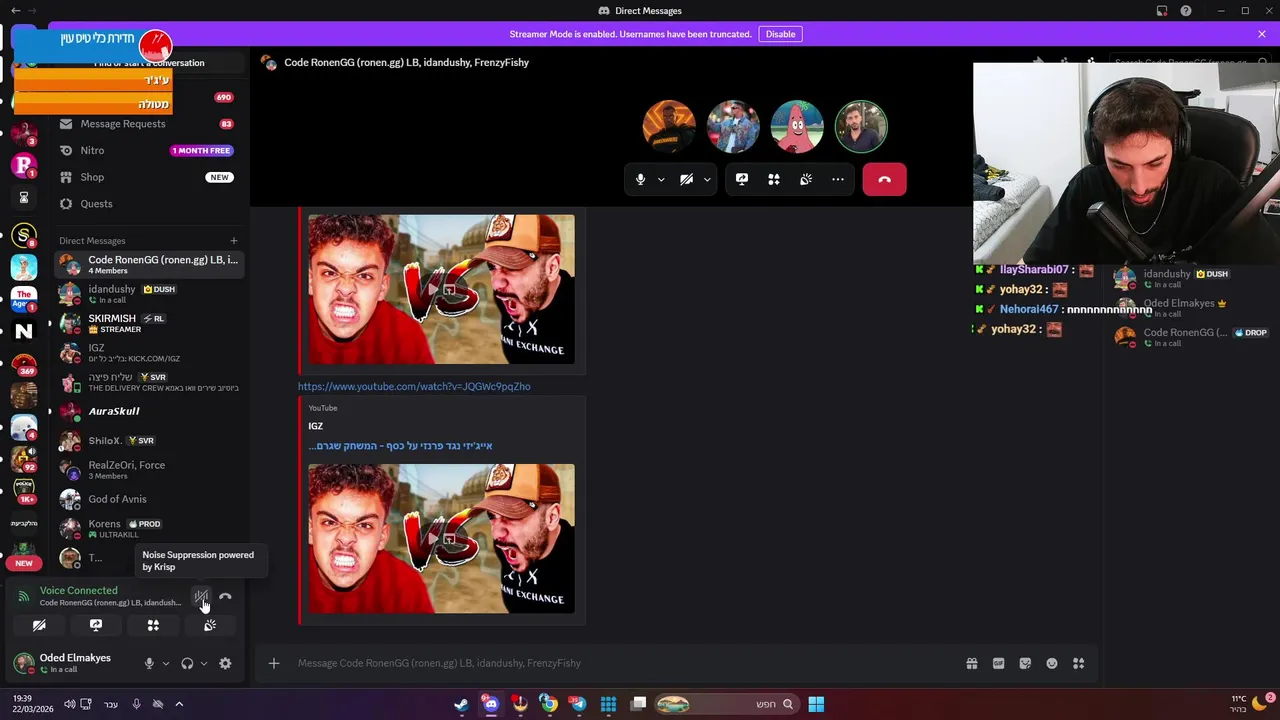Image resolution: width=1280 pixels, height=720 pixels.
Task: Open camera options arrow in call controls
Action: point(707,180)
